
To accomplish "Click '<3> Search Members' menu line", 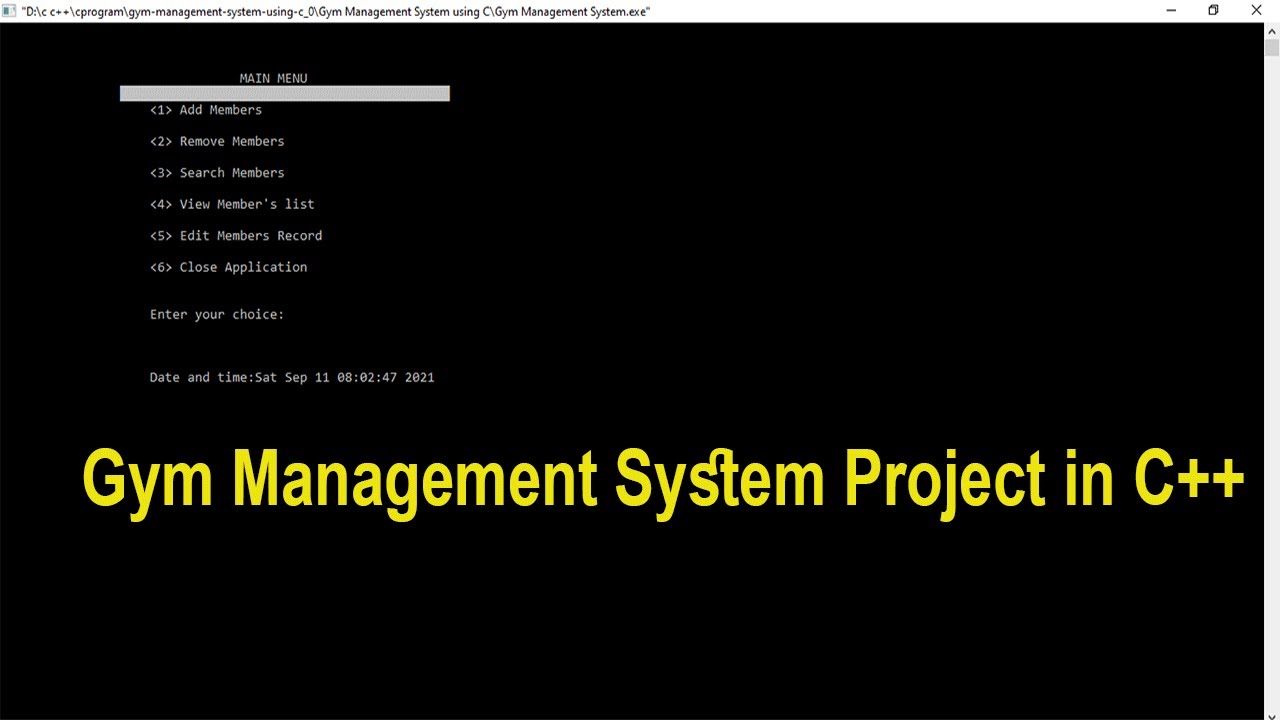I will [217, 173].
